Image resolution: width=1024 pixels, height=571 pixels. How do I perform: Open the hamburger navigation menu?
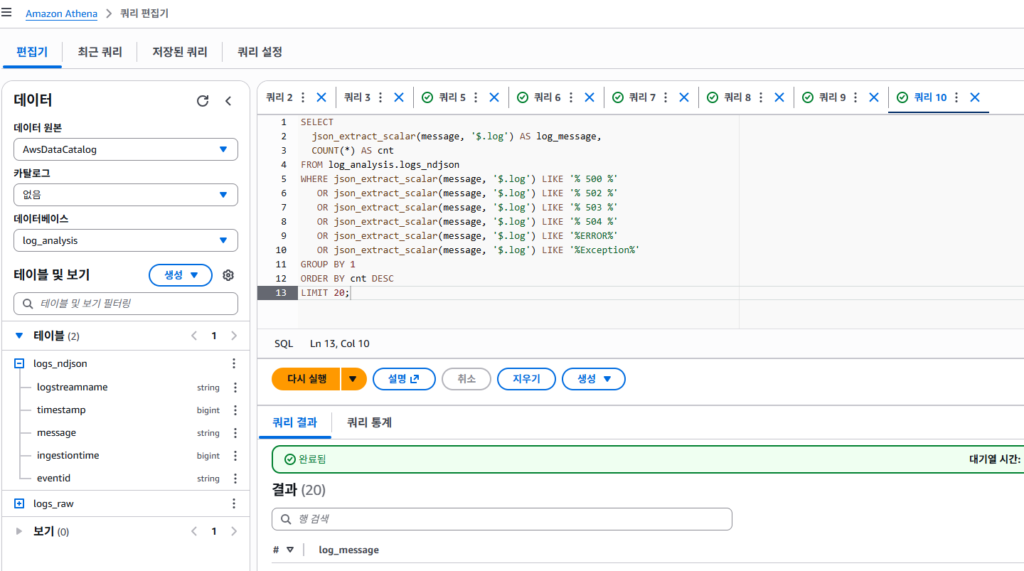pos(7,12)
